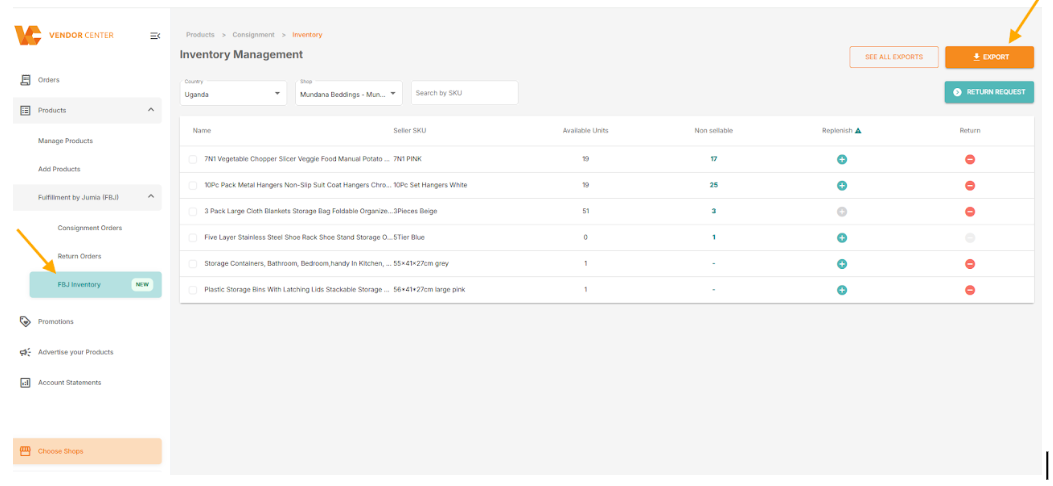The width and height of the screenshot is (1053, 486).
Task: Open Consignment Orders in the sidebar
Action: [x=90, y=228]
